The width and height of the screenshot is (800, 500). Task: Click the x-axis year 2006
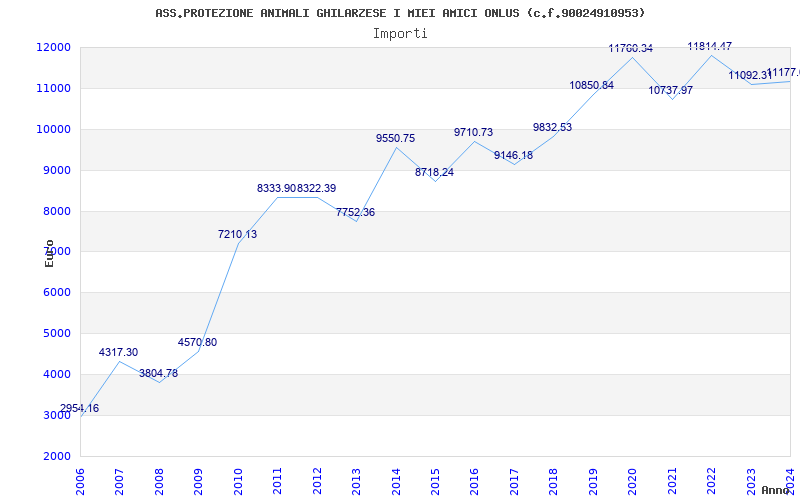(80, 481)
